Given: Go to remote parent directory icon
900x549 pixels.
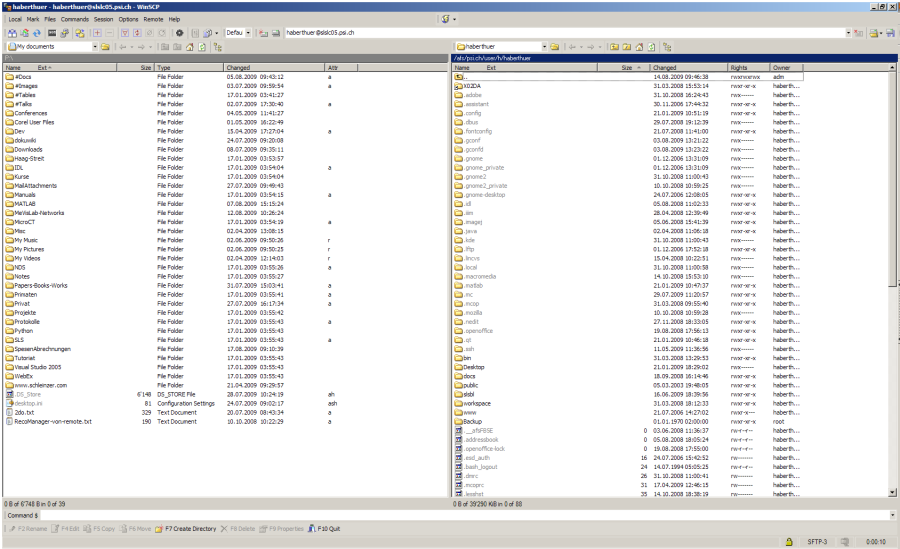Looking at the screenshot, I should pyautogui.click(x=614, y=47).
